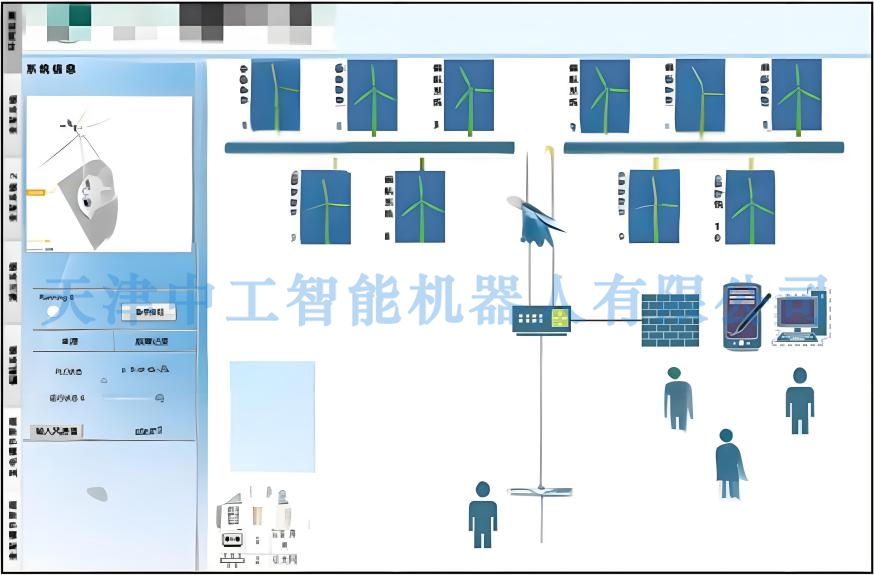874x575 pixels.
Task: Click the blue 3D wind turbine icon in the center
Action: tap(536, 220)
